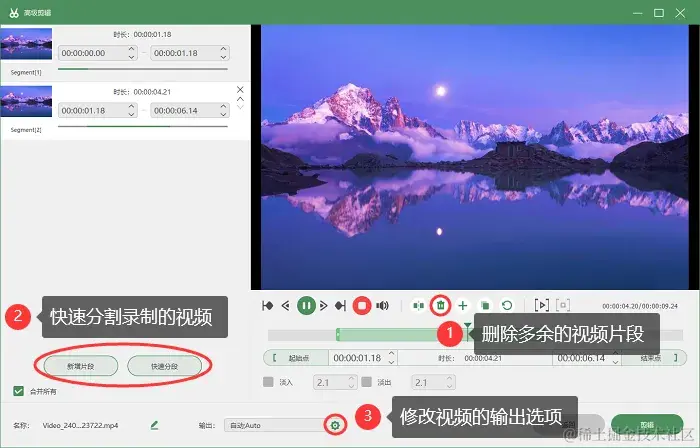Select the Segment[1] thumbnail
This screenshot has height=448, width=700.
26,44
